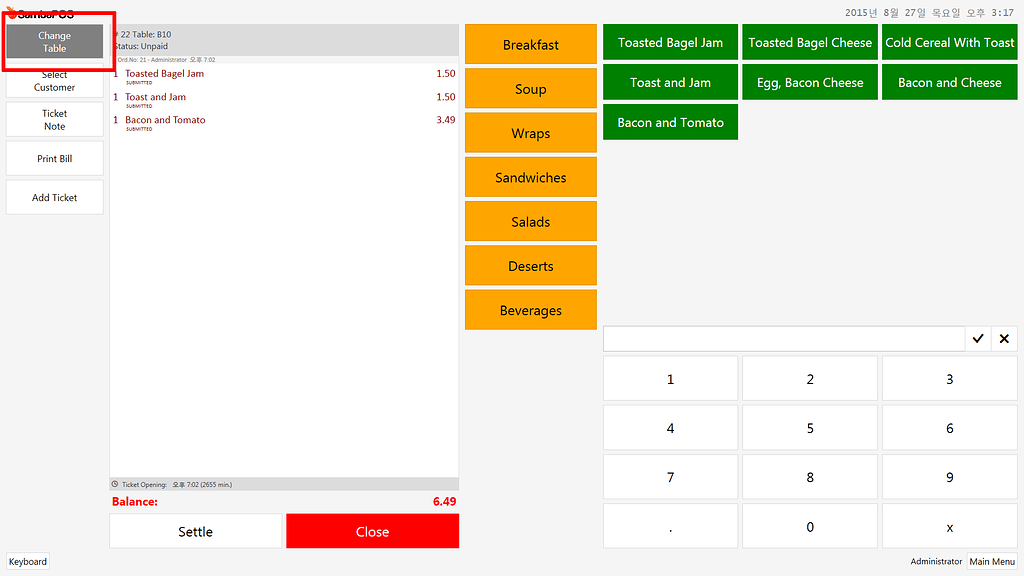Print the bill

point(54,158)
